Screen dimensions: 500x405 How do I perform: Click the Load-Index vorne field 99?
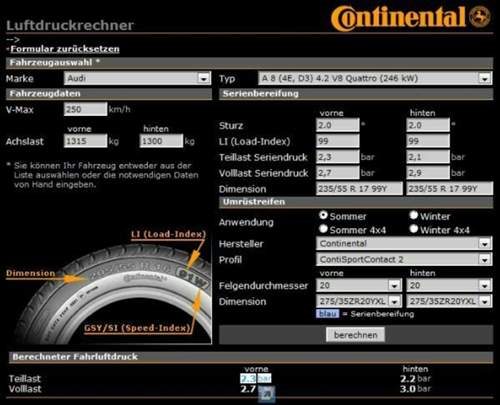click(x=338, y=141)
